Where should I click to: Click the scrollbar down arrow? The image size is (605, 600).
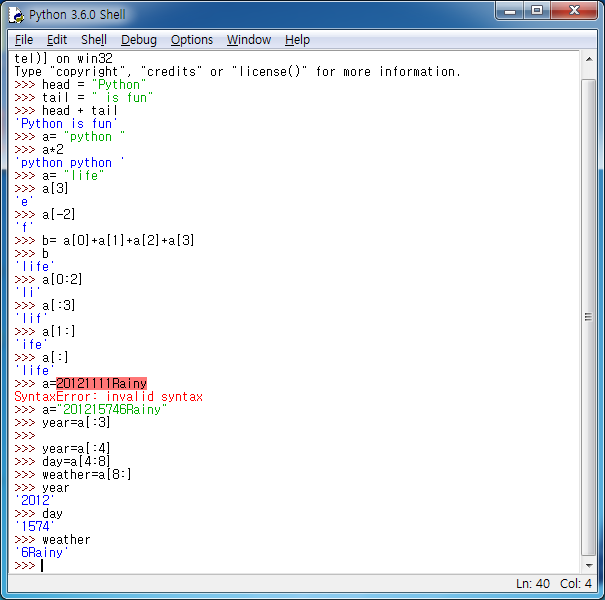click(589, 566)
